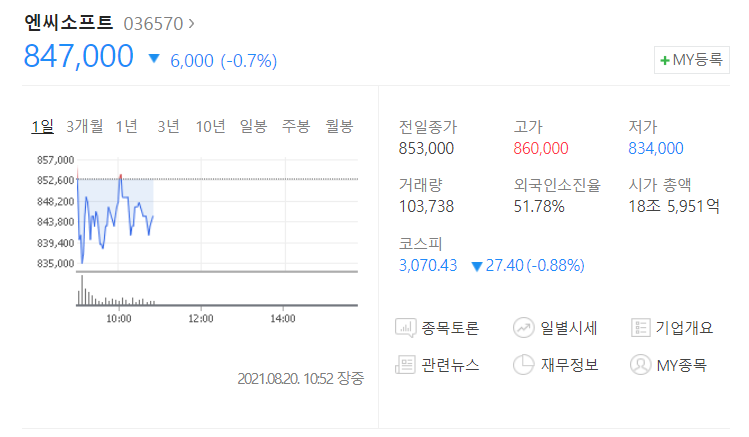This screenshot has width=749, height=437.
Task: Click the 14:00 time axis label
Action: tap(283, 319)
